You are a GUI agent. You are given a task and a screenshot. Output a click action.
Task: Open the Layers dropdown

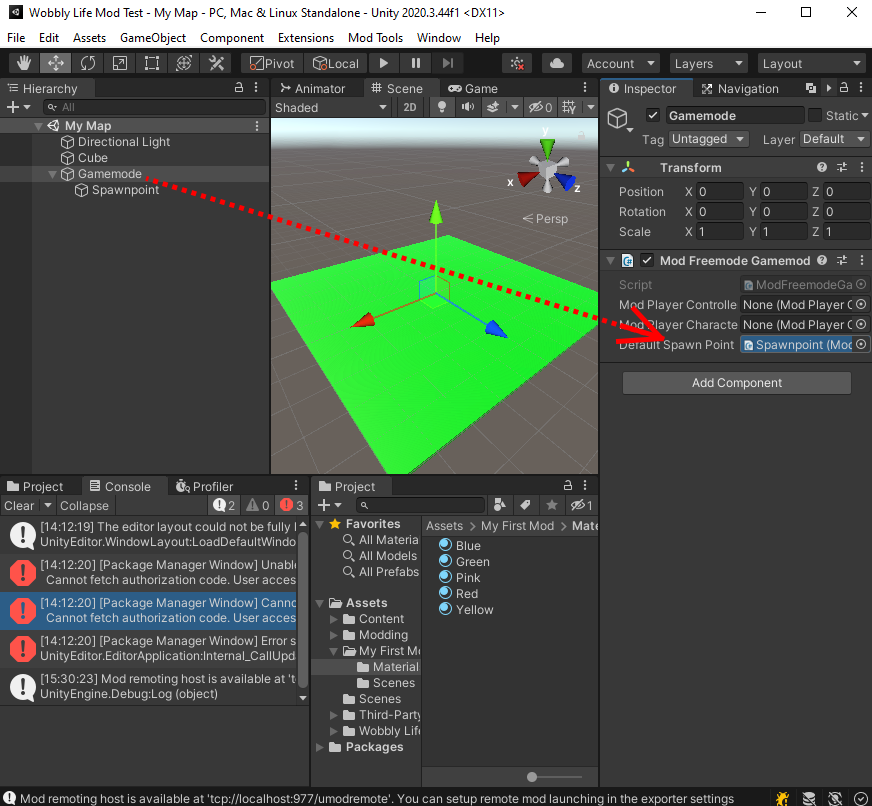pos(708,63)
